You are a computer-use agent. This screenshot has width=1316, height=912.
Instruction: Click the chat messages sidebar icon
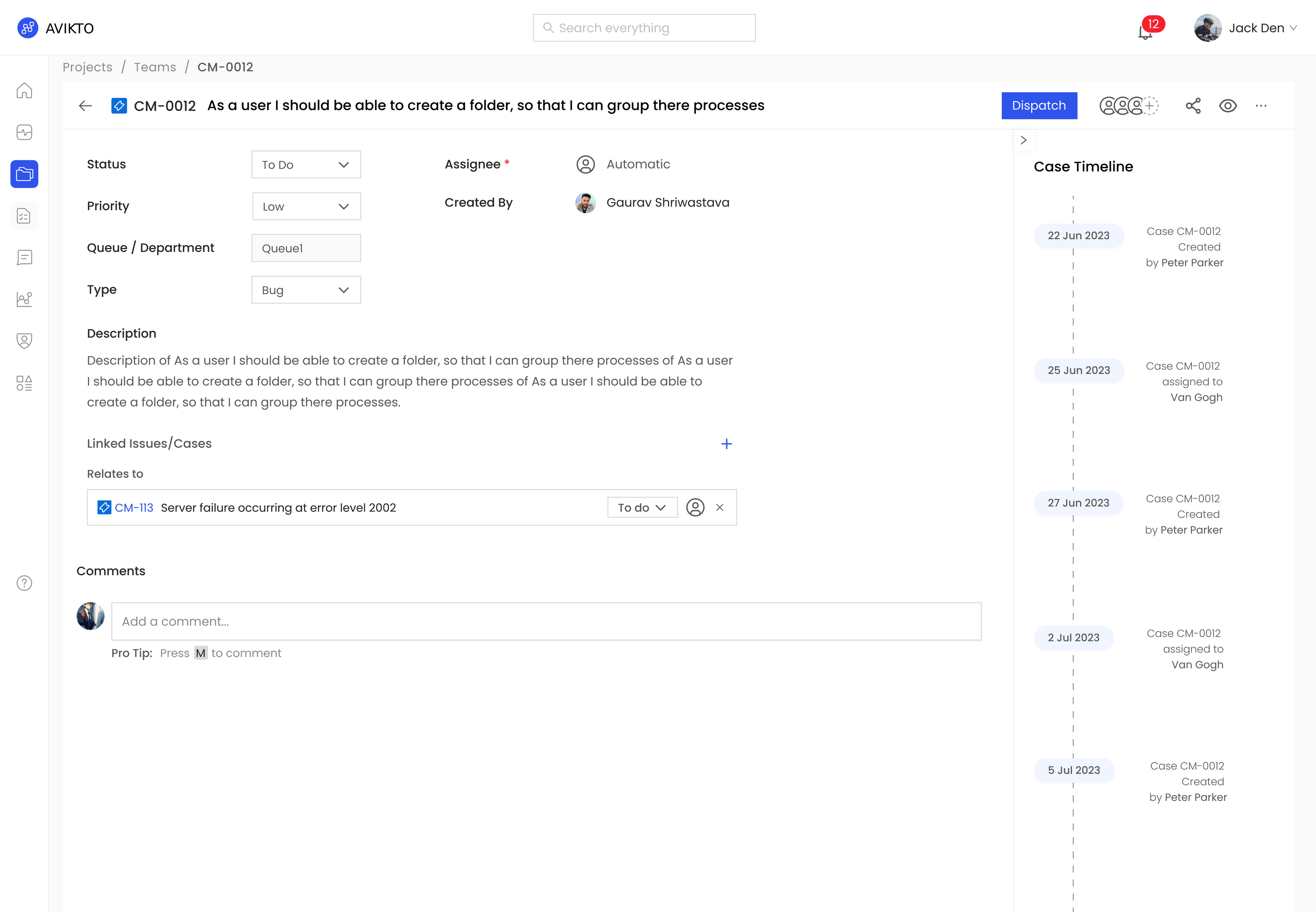(x=24, y=258)
